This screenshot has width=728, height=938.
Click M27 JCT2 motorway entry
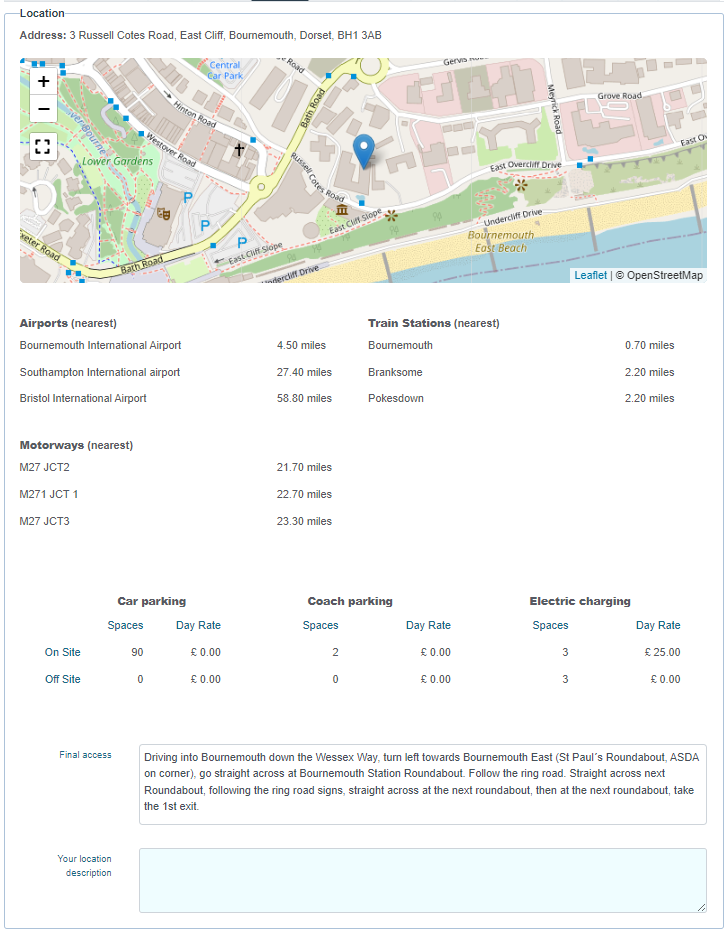pyautogui.click(x=45, y=467)
